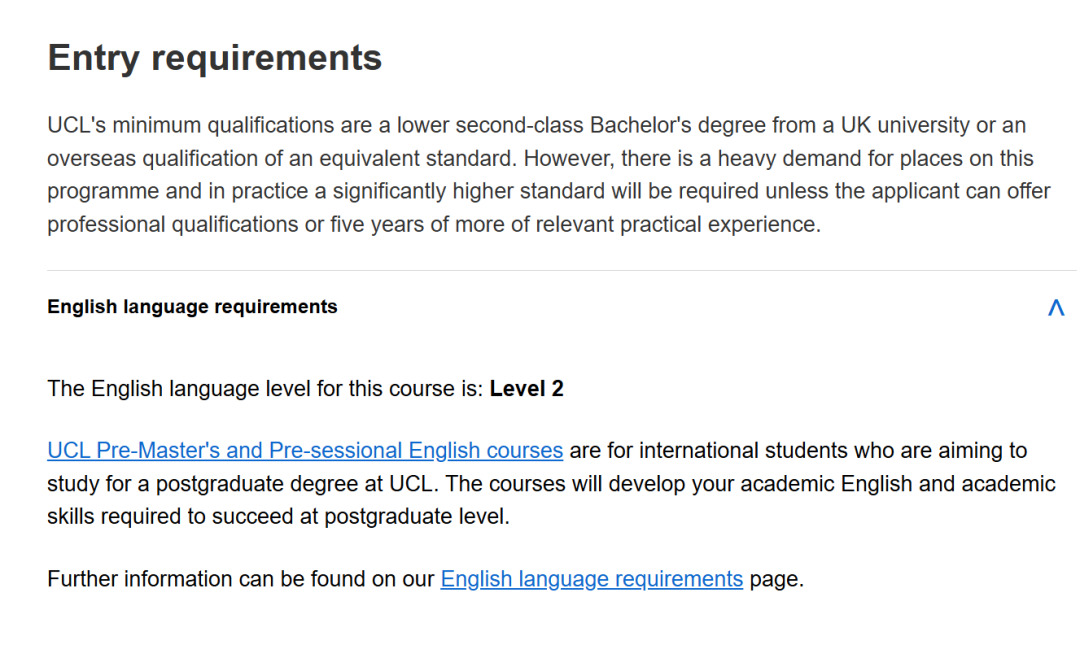Click the bold Level 2 text

pos(526,389)
